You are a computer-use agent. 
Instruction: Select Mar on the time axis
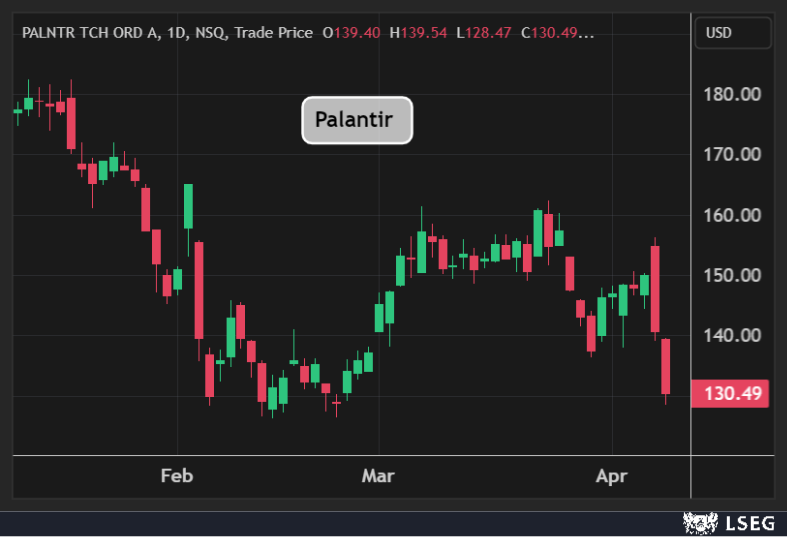pyautogui.click(x=377, y=476)
